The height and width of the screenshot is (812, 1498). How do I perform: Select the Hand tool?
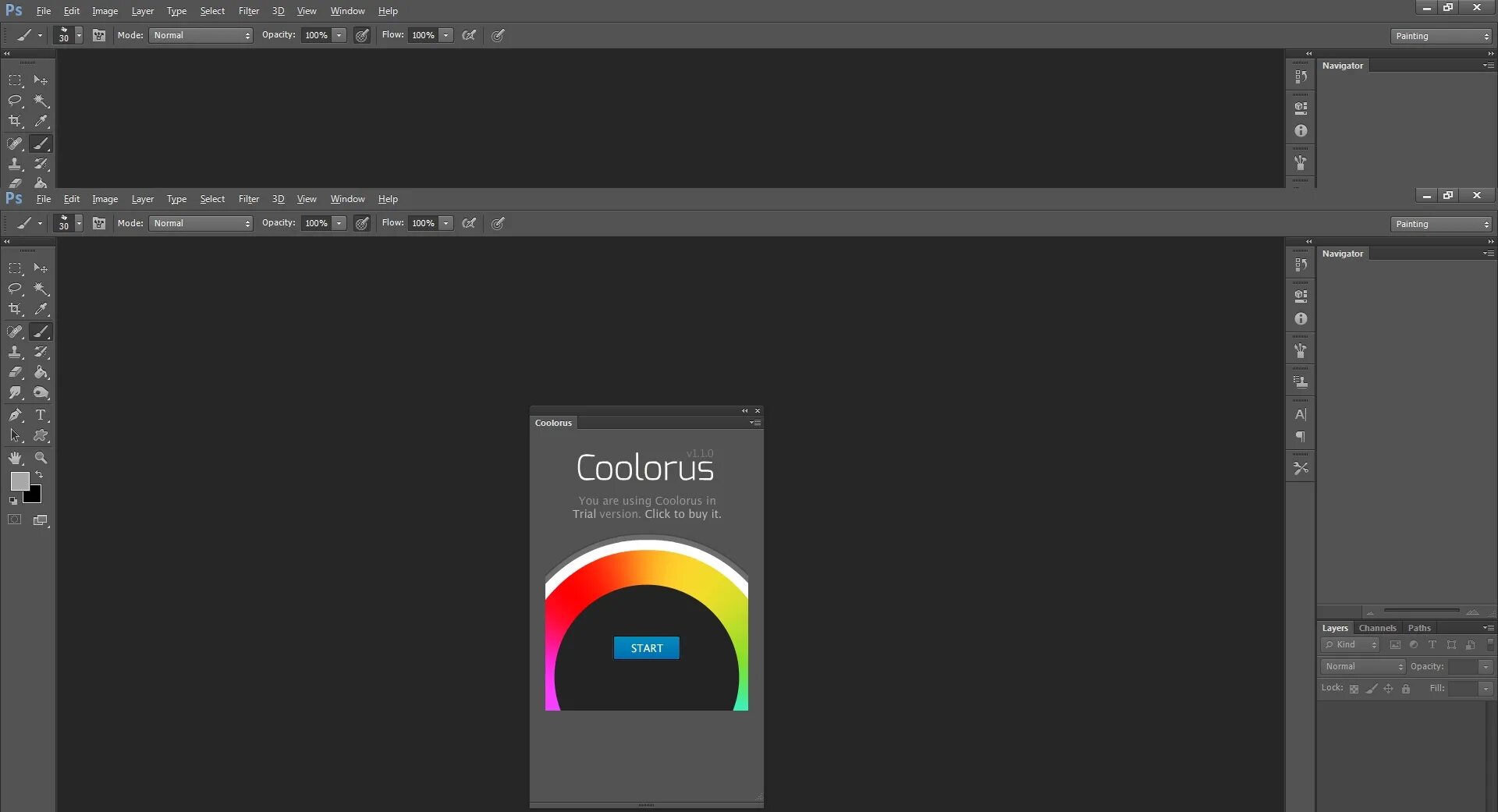(15, 458)
